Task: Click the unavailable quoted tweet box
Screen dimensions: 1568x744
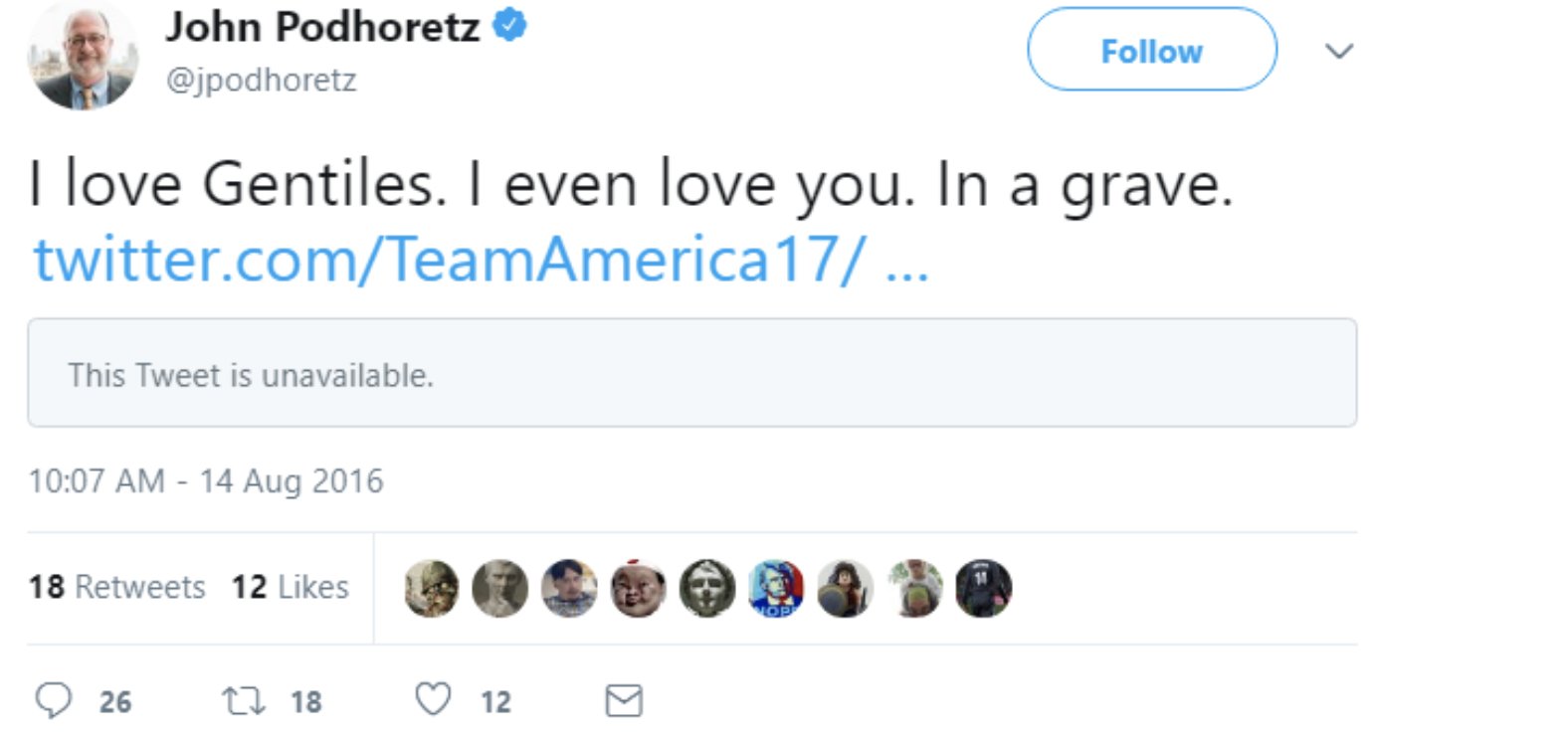Action: pos(691,374)
